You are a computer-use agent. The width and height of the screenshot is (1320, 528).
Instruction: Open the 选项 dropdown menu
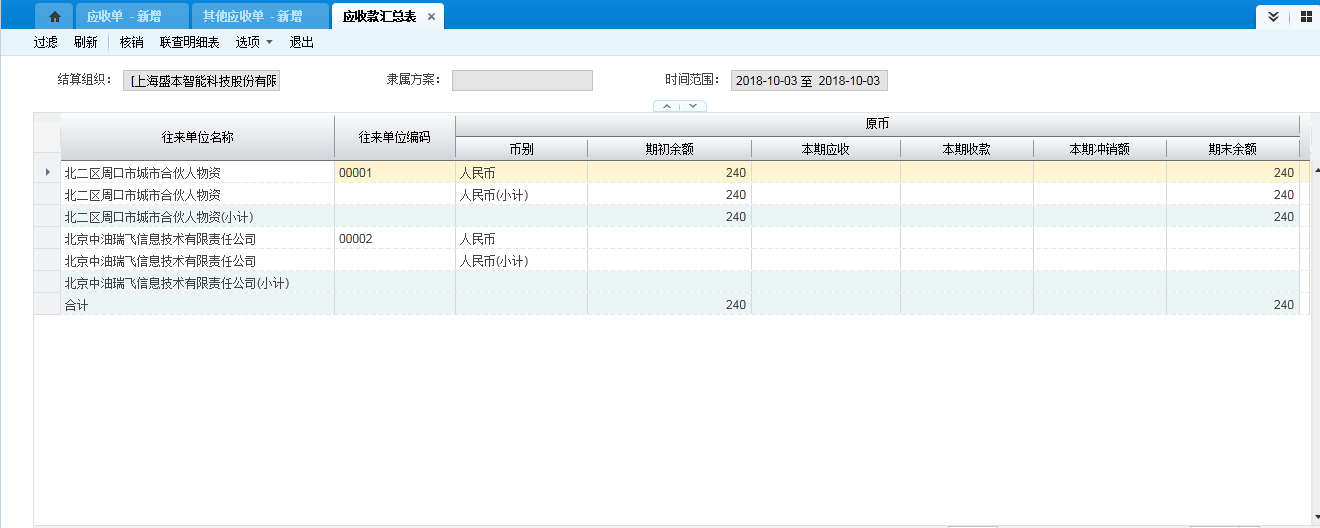(x=254, y=42)
